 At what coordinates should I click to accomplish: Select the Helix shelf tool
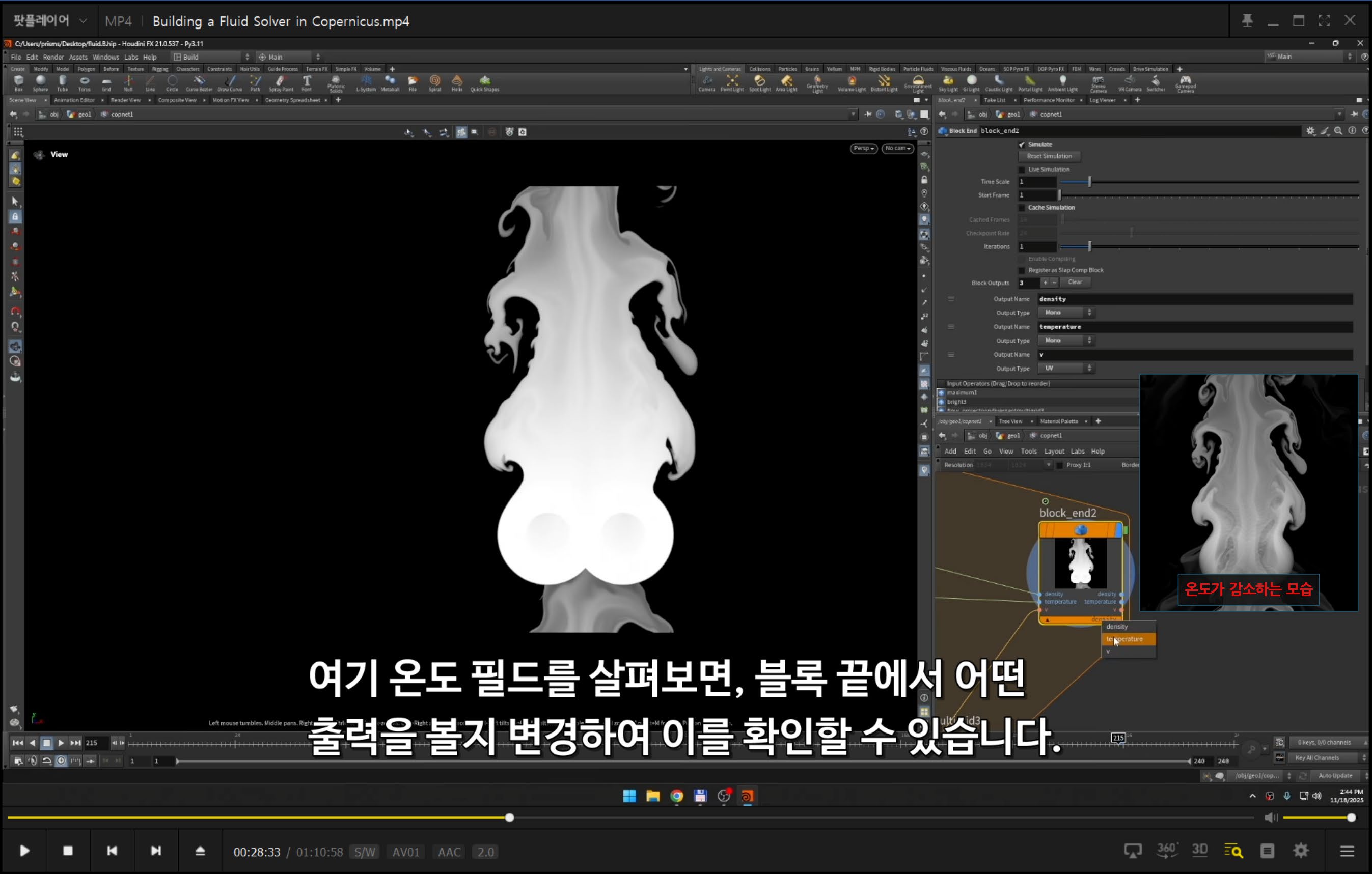[457, 83]
